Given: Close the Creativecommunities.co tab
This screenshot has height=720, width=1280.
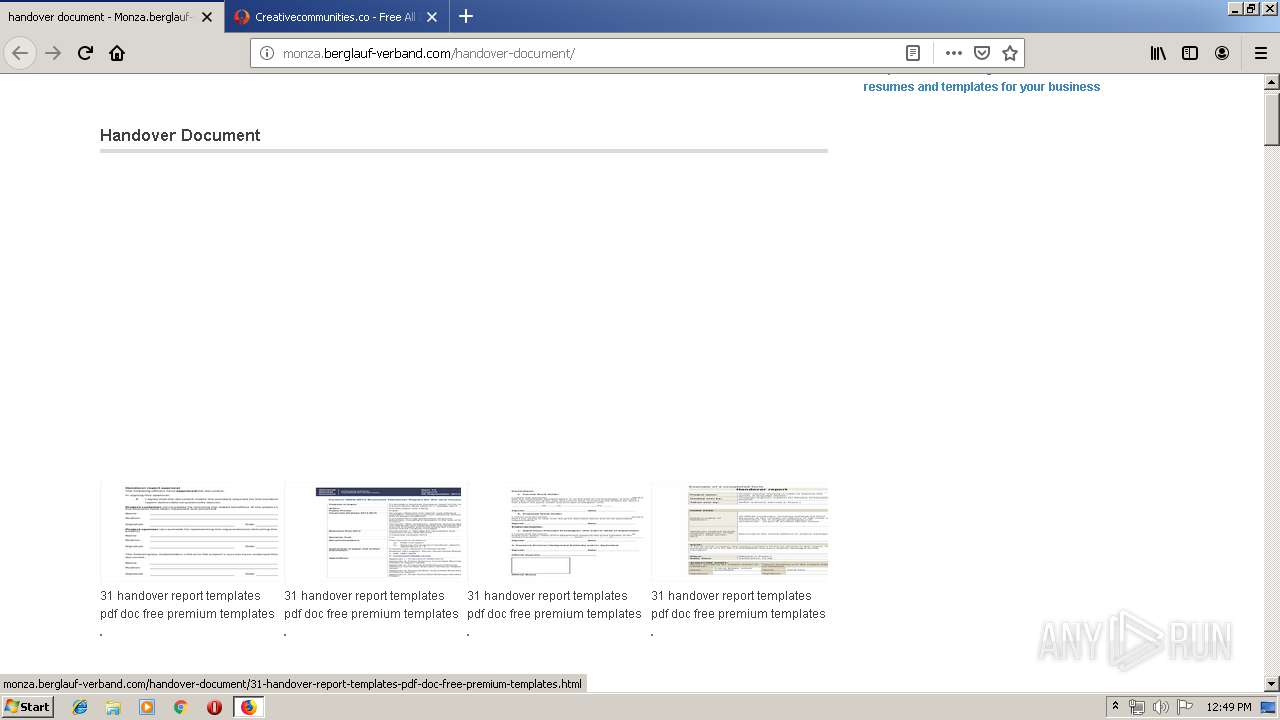Looking at the screenshot, I should (432, 17).
